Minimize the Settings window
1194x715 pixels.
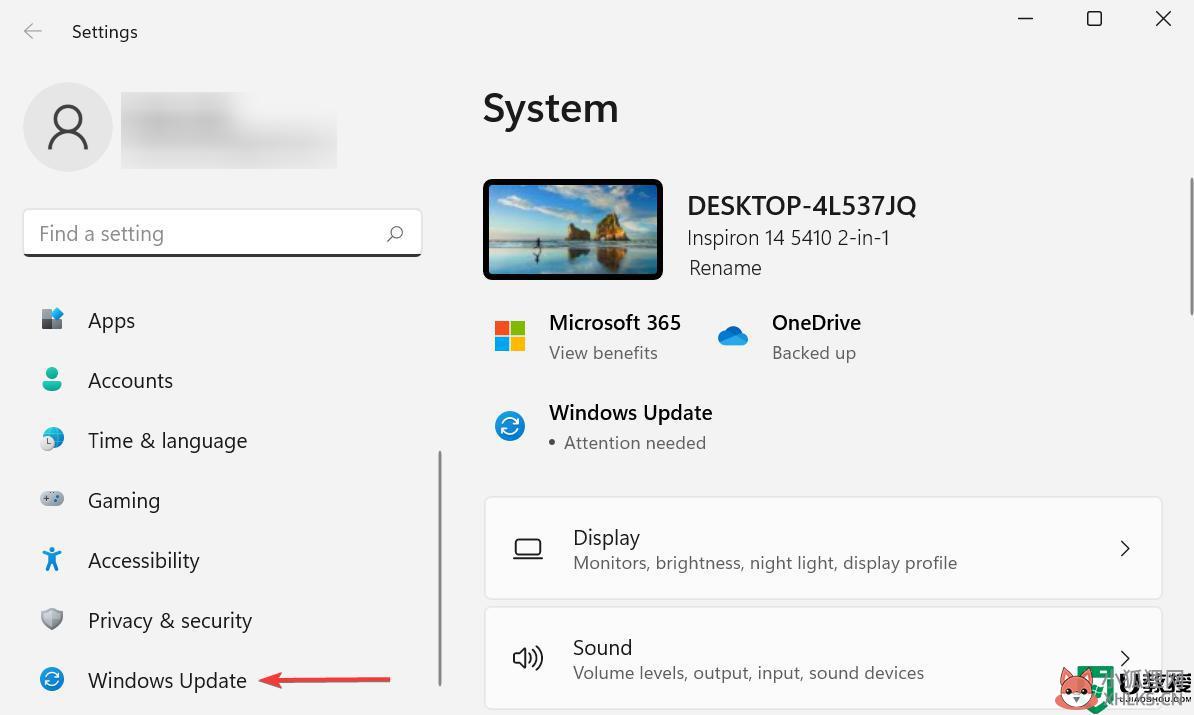[x=1026, y=18]
